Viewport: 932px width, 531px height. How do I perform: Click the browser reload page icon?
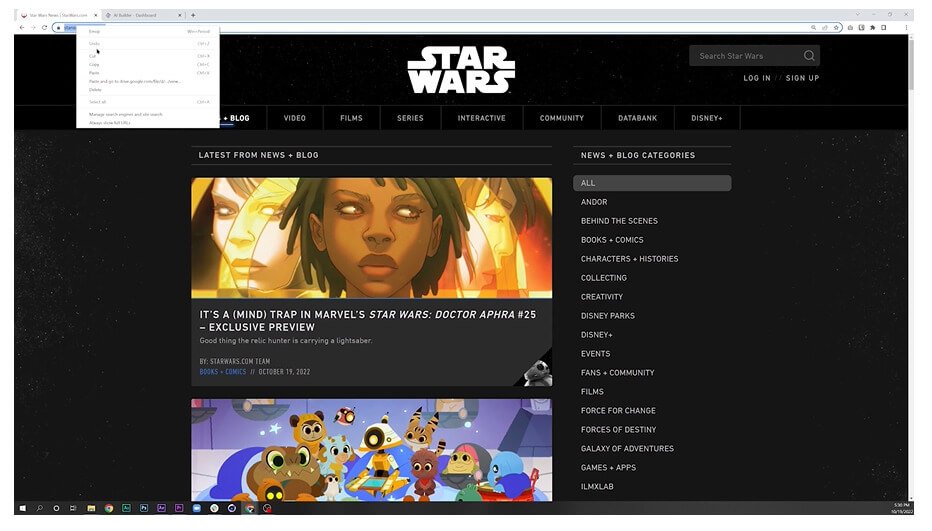(x=46, y=27)
